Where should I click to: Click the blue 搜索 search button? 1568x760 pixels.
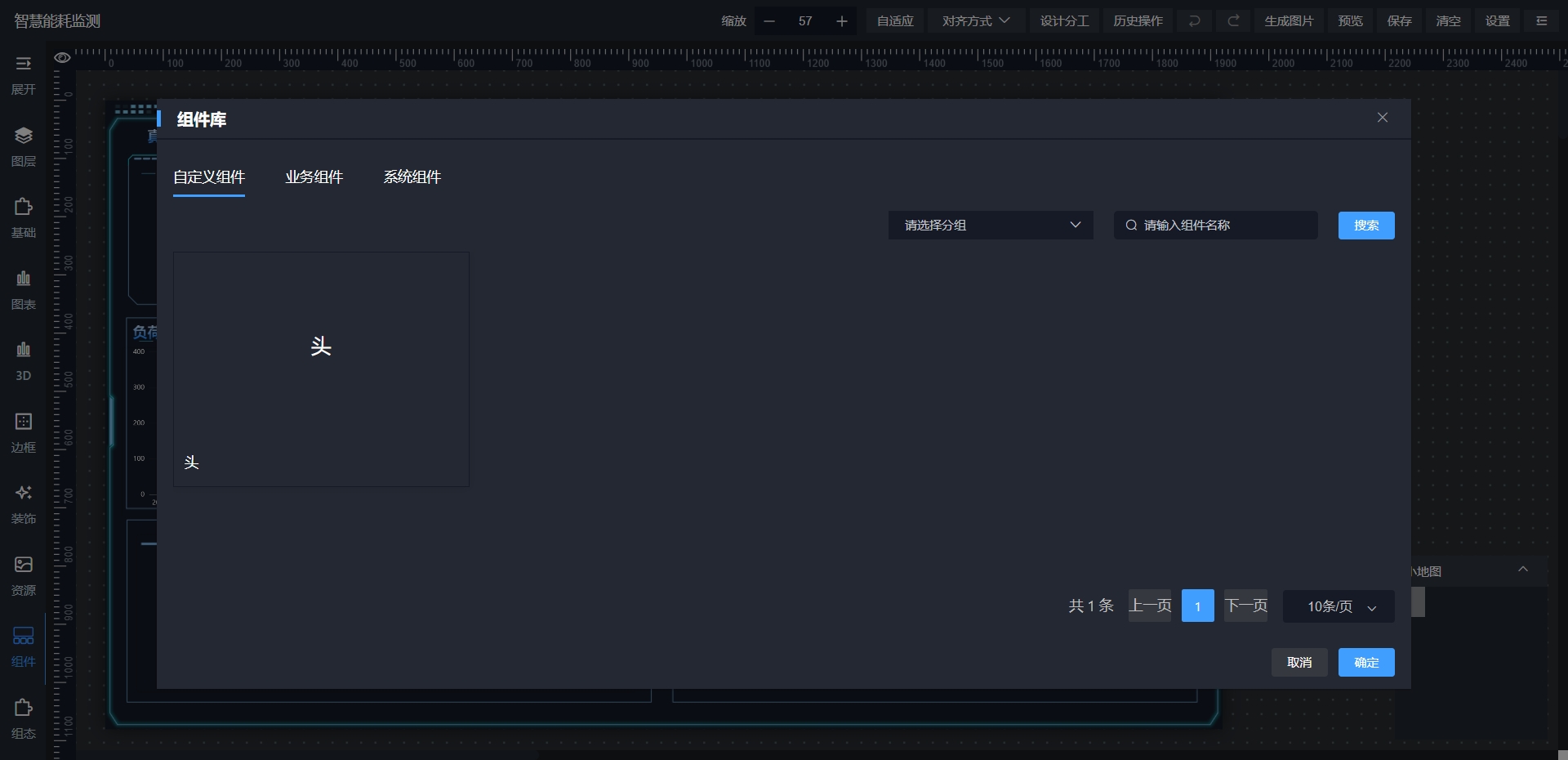pos(1365,226)
